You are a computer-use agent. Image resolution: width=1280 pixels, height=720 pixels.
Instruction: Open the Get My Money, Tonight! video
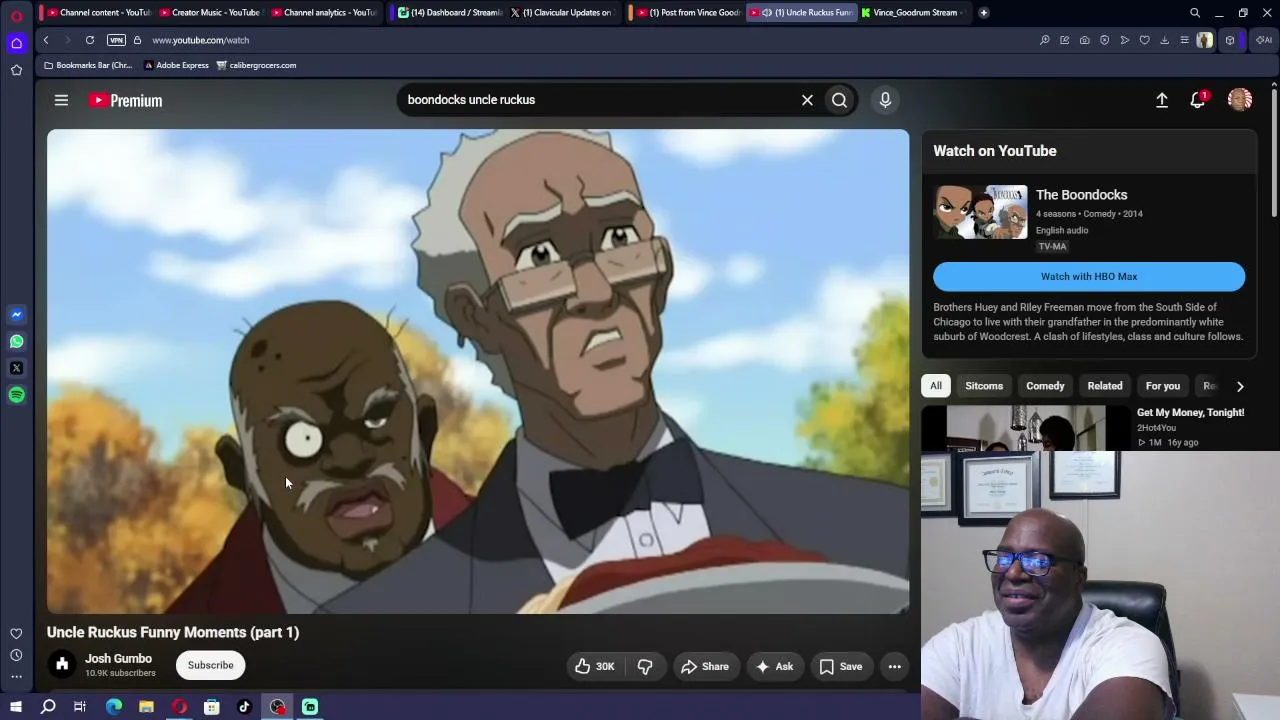1191,413
